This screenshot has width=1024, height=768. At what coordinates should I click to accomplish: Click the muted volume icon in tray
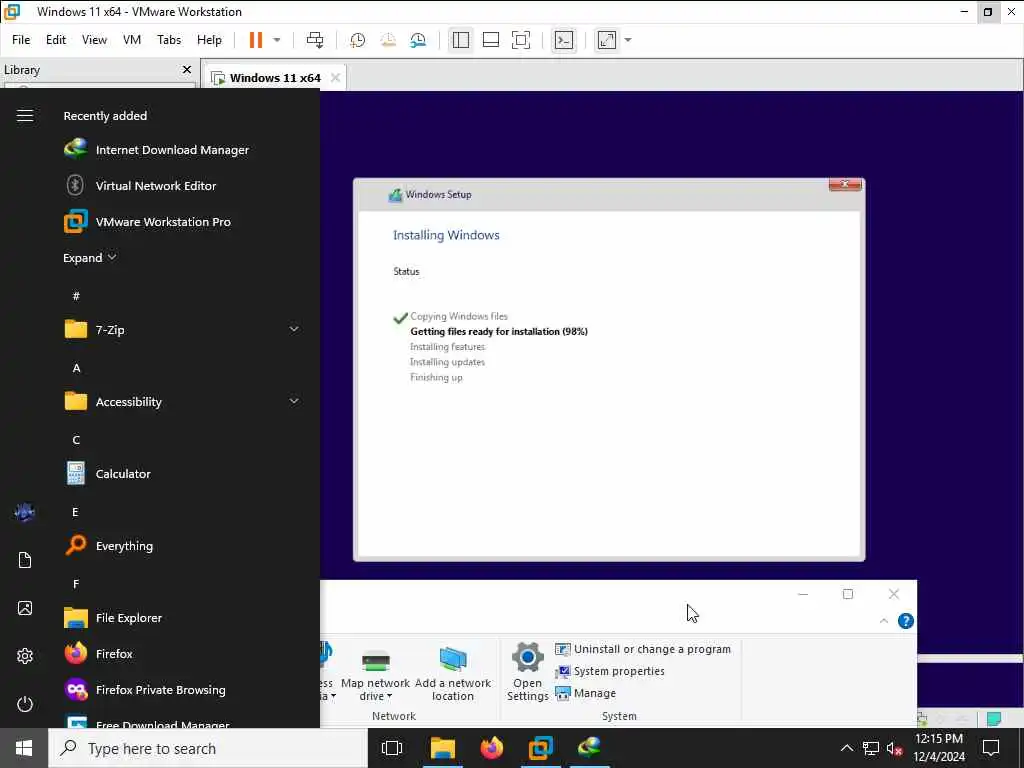coord(894,748)
